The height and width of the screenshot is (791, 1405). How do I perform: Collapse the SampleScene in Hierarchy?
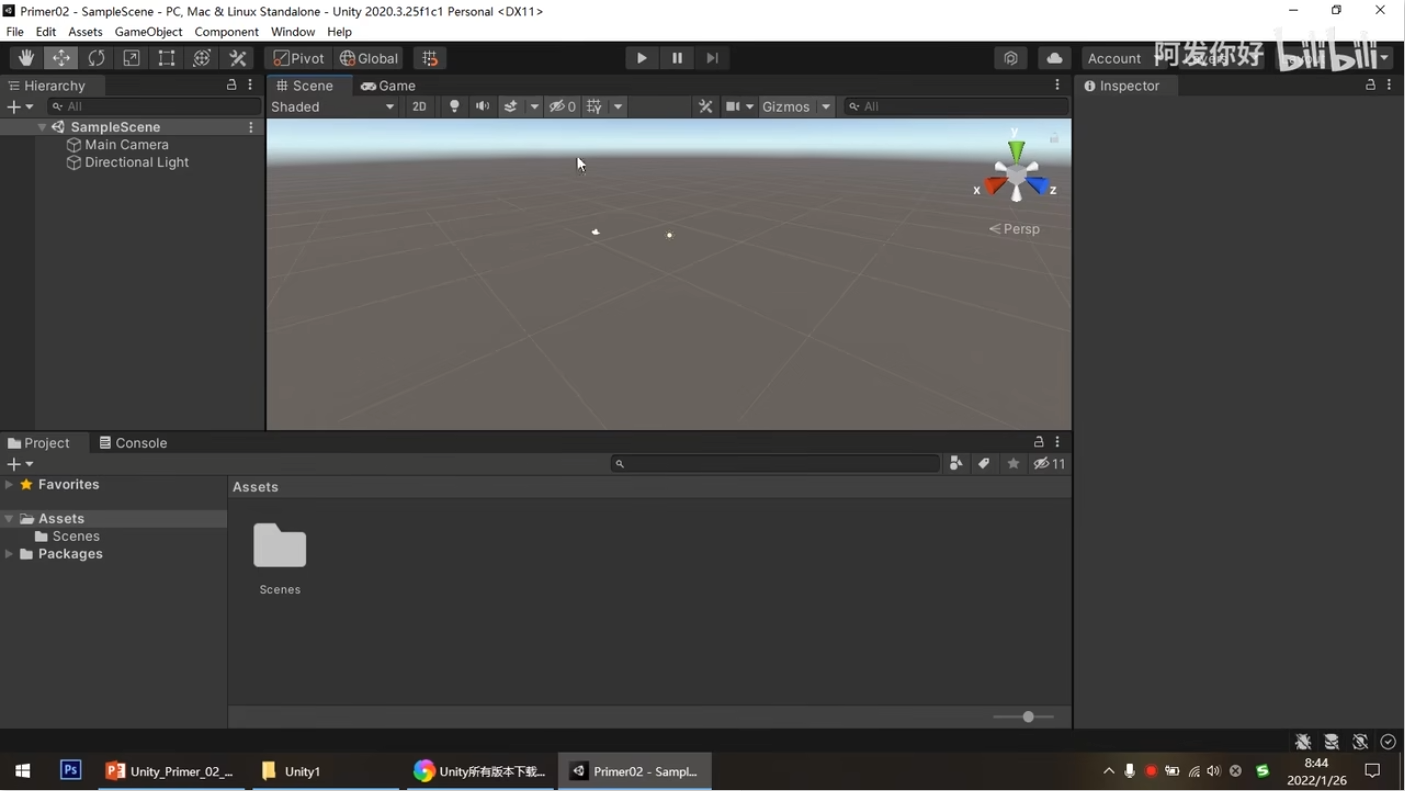(42, 127)
